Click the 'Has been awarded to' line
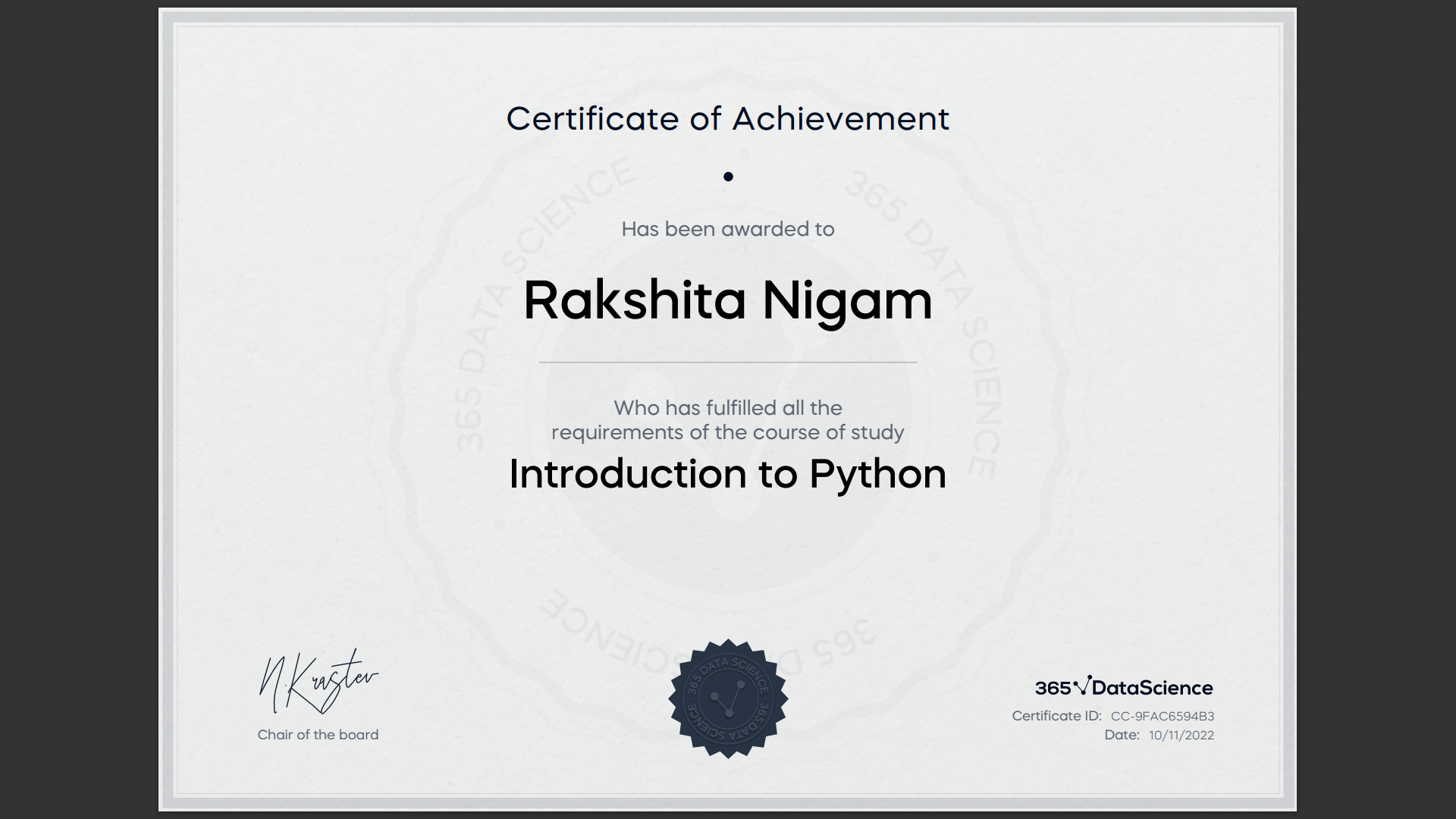 [728, 229]
